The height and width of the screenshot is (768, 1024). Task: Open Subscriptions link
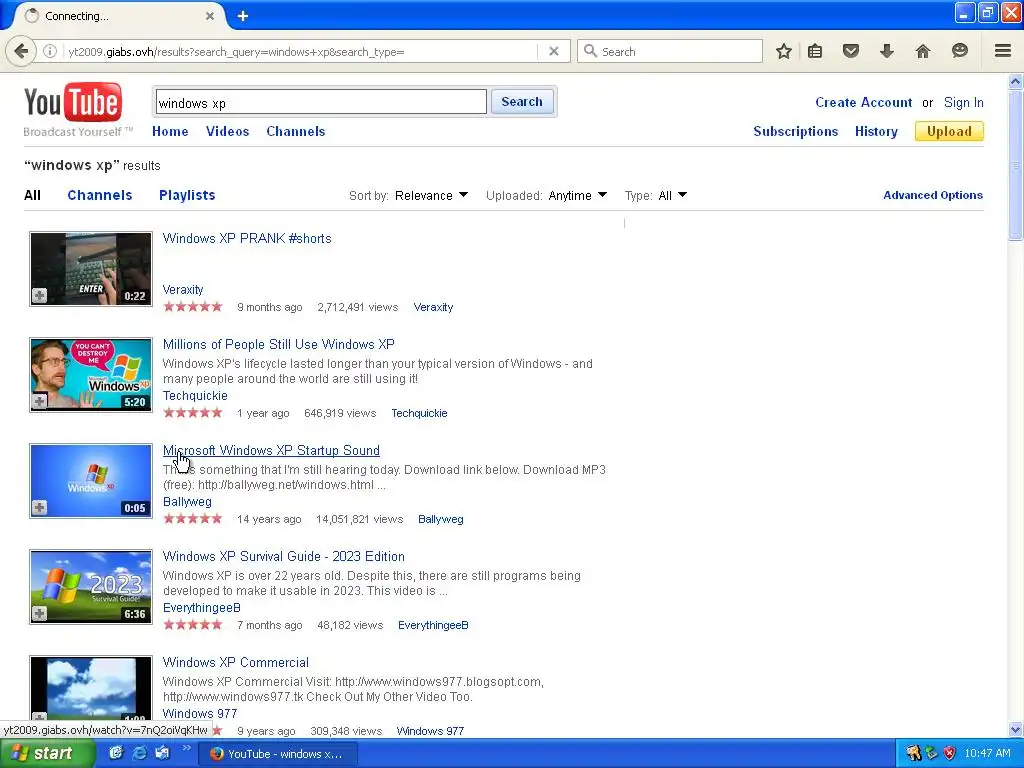point(795,131)
